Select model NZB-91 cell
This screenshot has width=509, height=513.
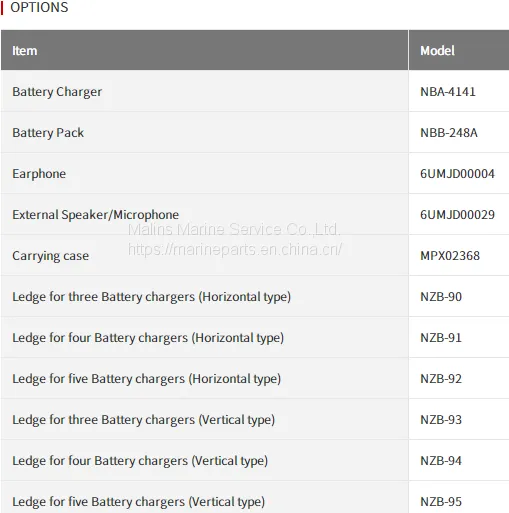pos(459,338)
